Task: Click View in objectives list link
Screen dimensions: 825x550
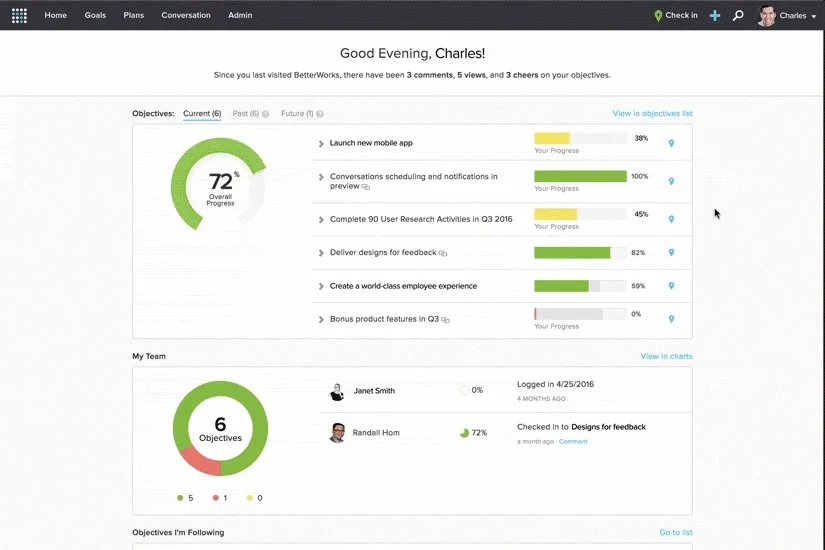Action: [652, 114]
